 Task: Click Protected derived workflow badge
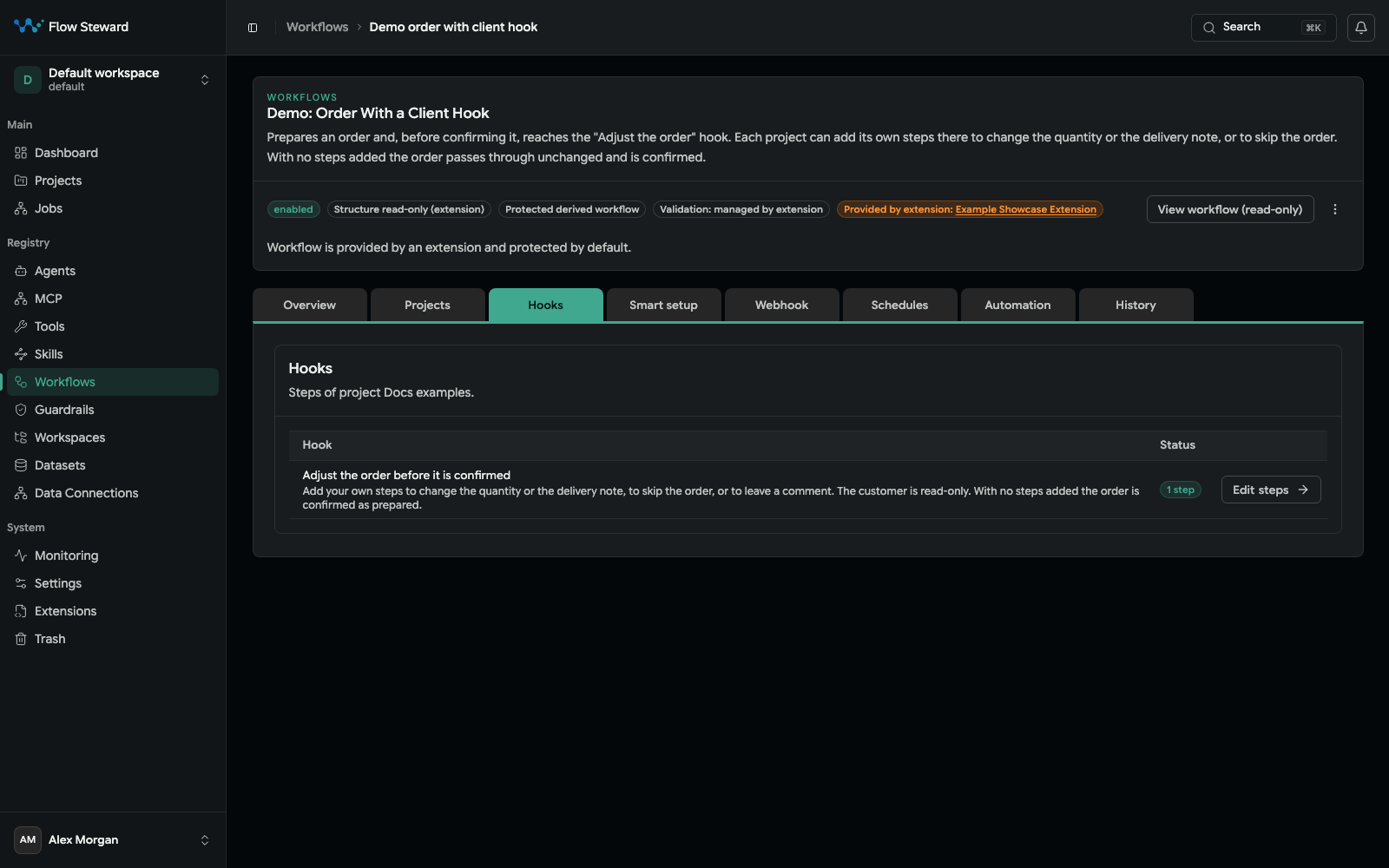(572, 209)
